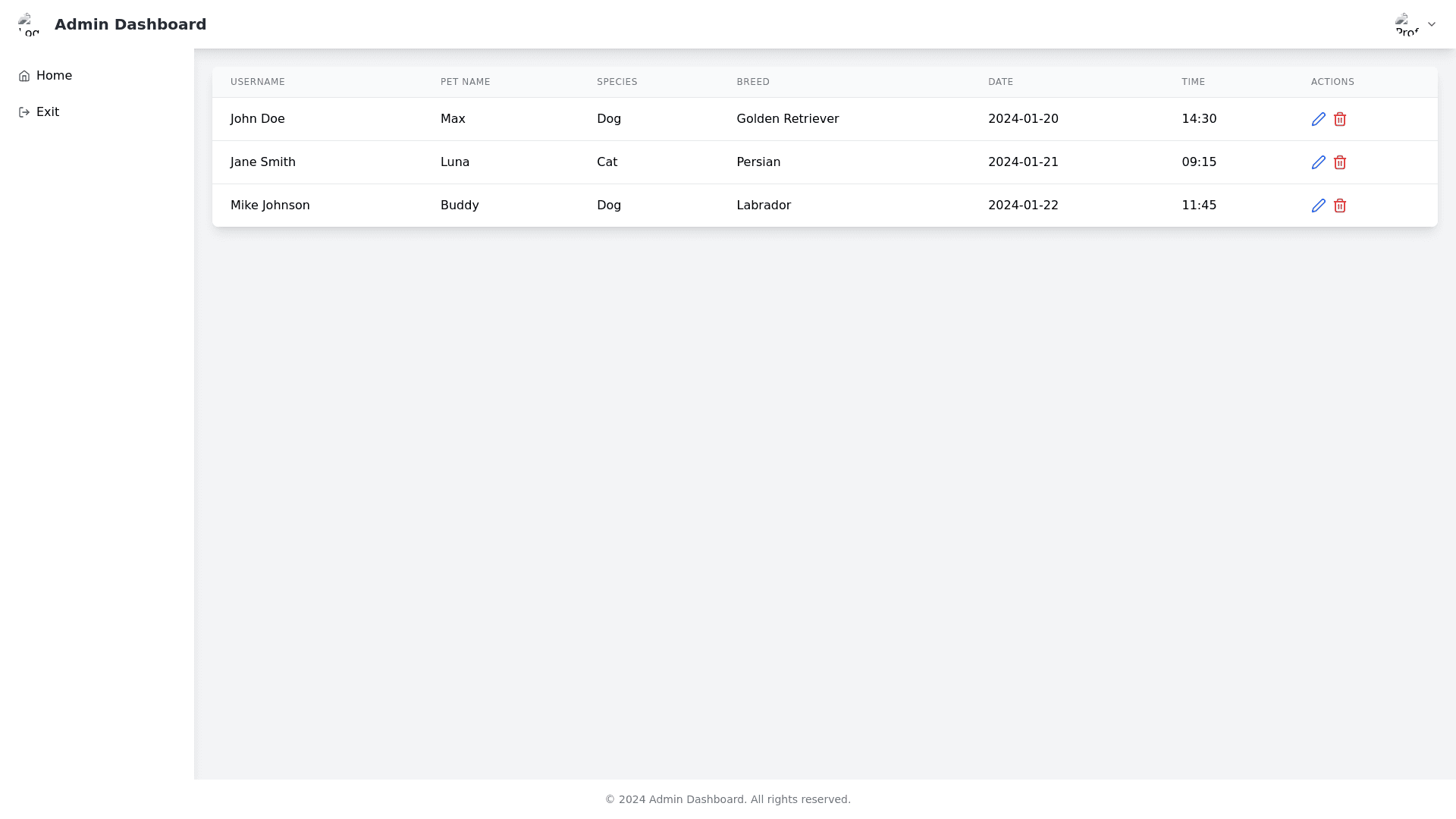Delete Mike Johnson's appointment entry
The width and height of the screenshot is (1456, 819).
(x=1340, y=206)
